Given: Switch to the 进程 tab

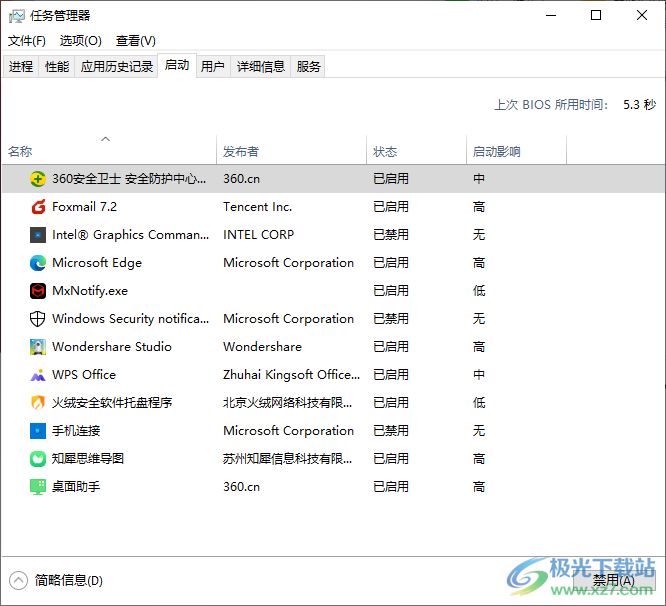Looking at the screenshot, I should click(21, 67).
